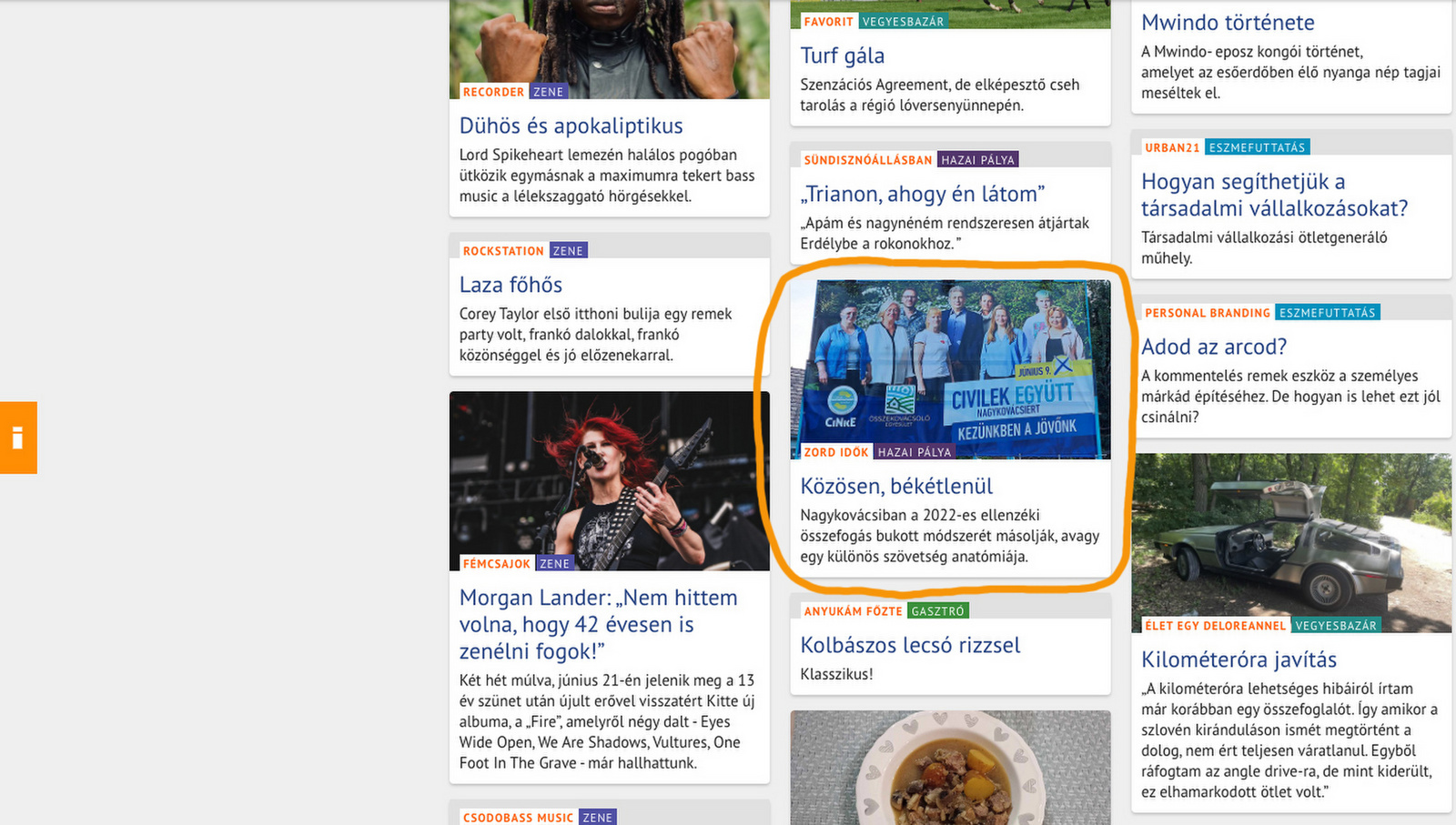
Task: Select the URBAN21 blog label
Action: pos(1172,147)
